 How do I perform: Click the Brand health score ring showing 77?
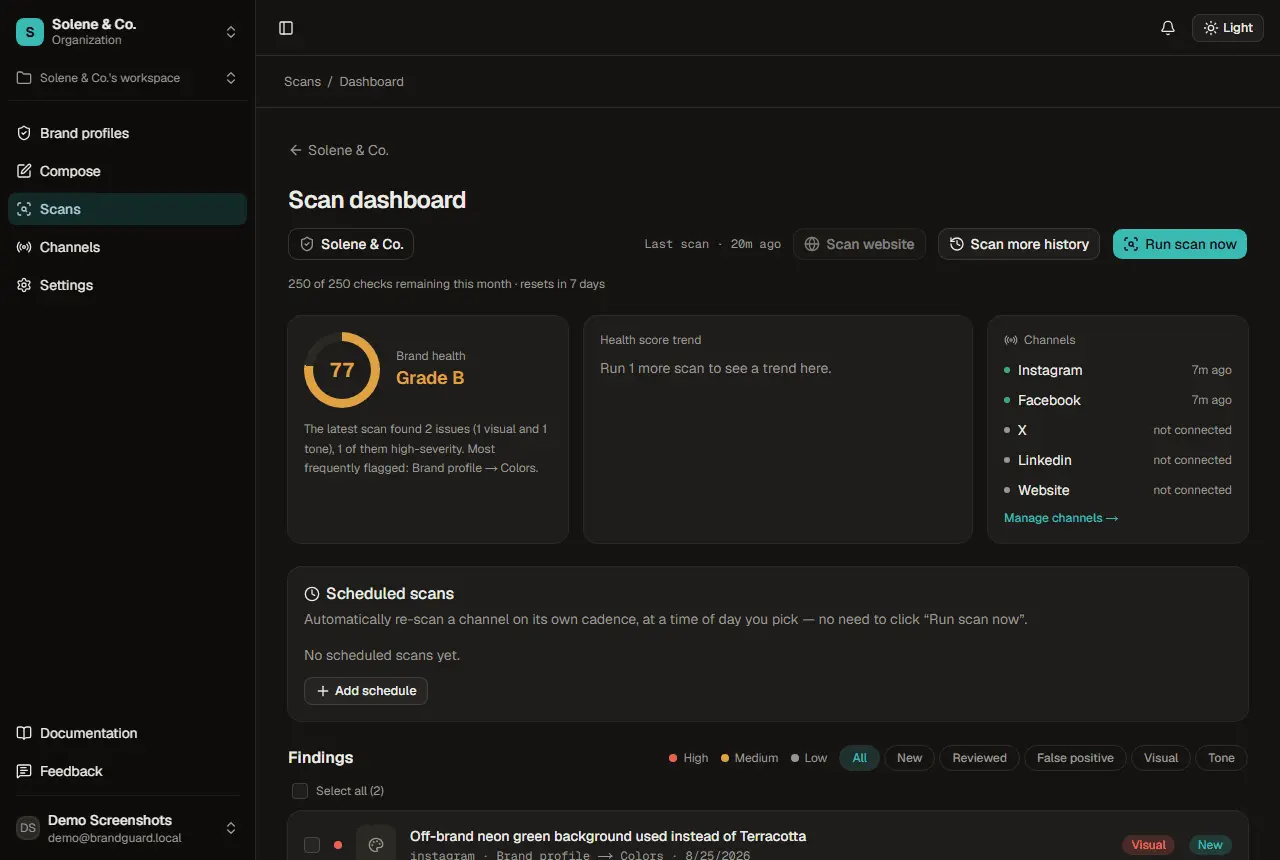[x=342, y=370]
